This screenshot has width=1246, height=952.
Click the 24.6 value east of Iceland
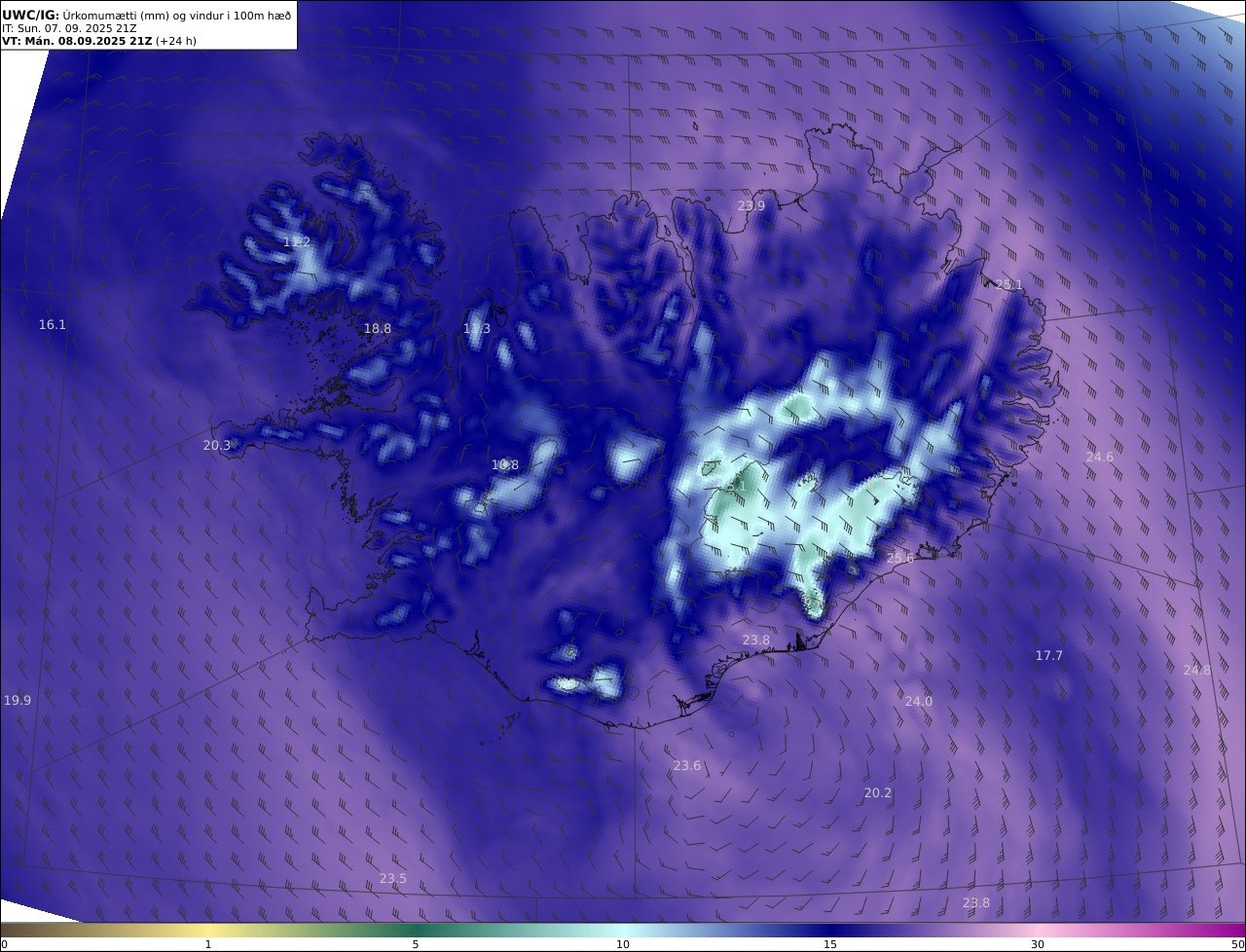coord(1100,458)
